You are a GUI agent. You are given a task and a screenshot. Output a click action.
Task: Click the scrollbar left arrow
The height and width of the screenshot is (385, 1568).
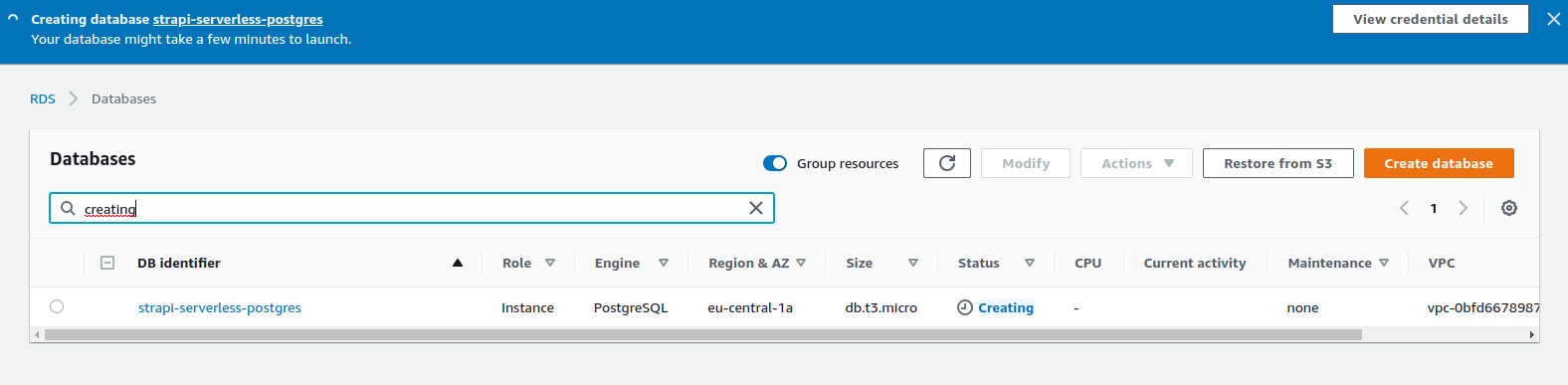pyautogui.click(x=37, y=334)
